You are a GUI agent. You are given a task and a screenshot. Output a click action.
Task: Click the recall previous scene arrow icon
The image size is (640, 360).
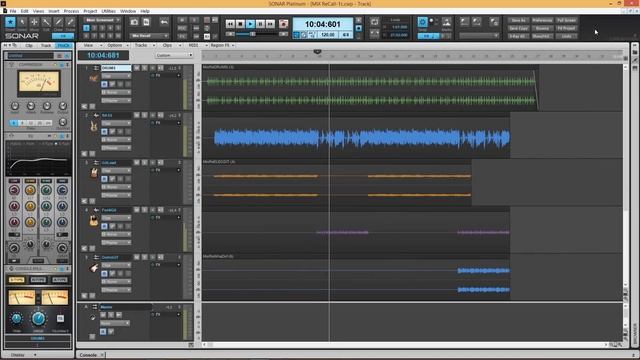164,22
